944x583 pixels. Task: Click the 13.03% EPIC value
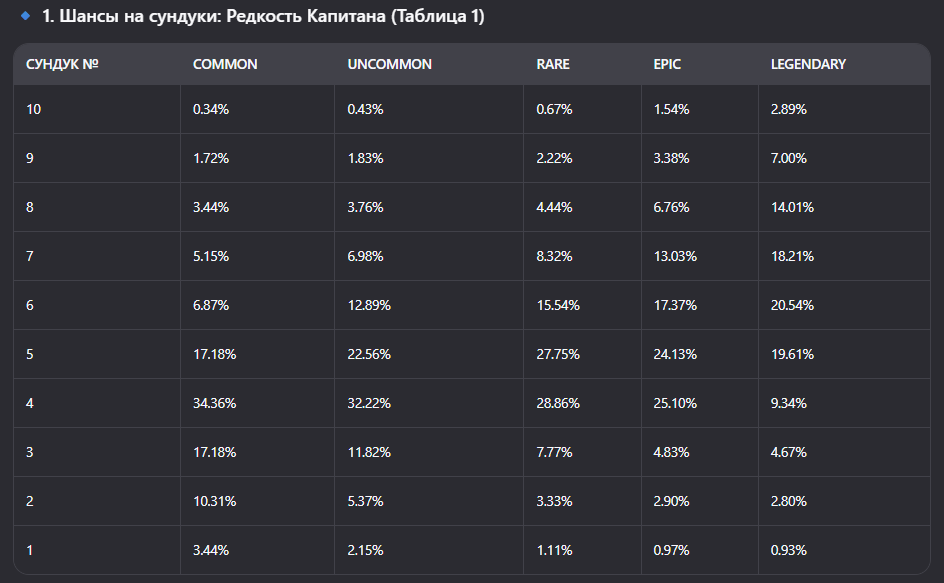[675, 256]
